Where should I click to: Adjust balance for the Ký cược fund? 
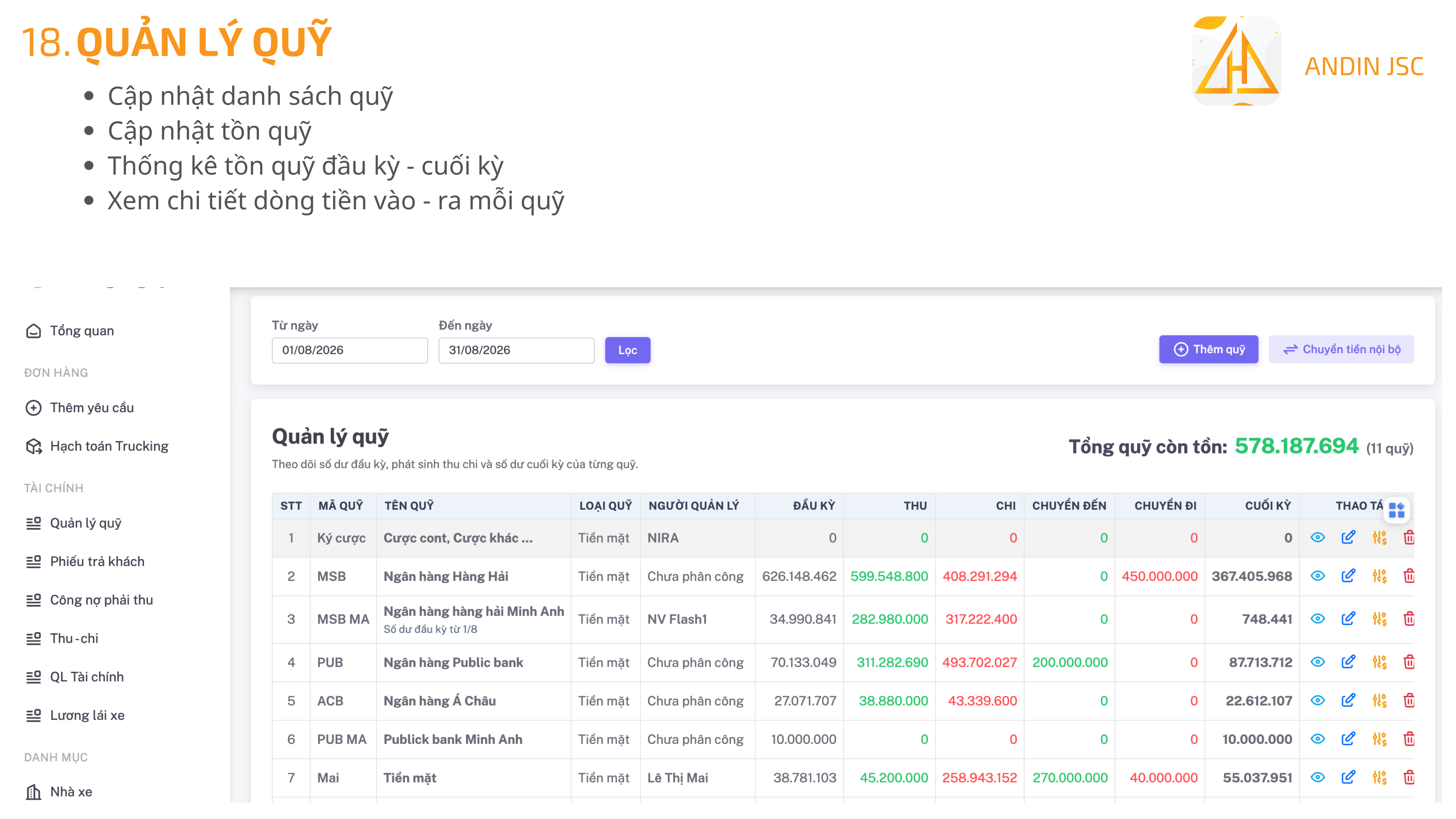1379,537
